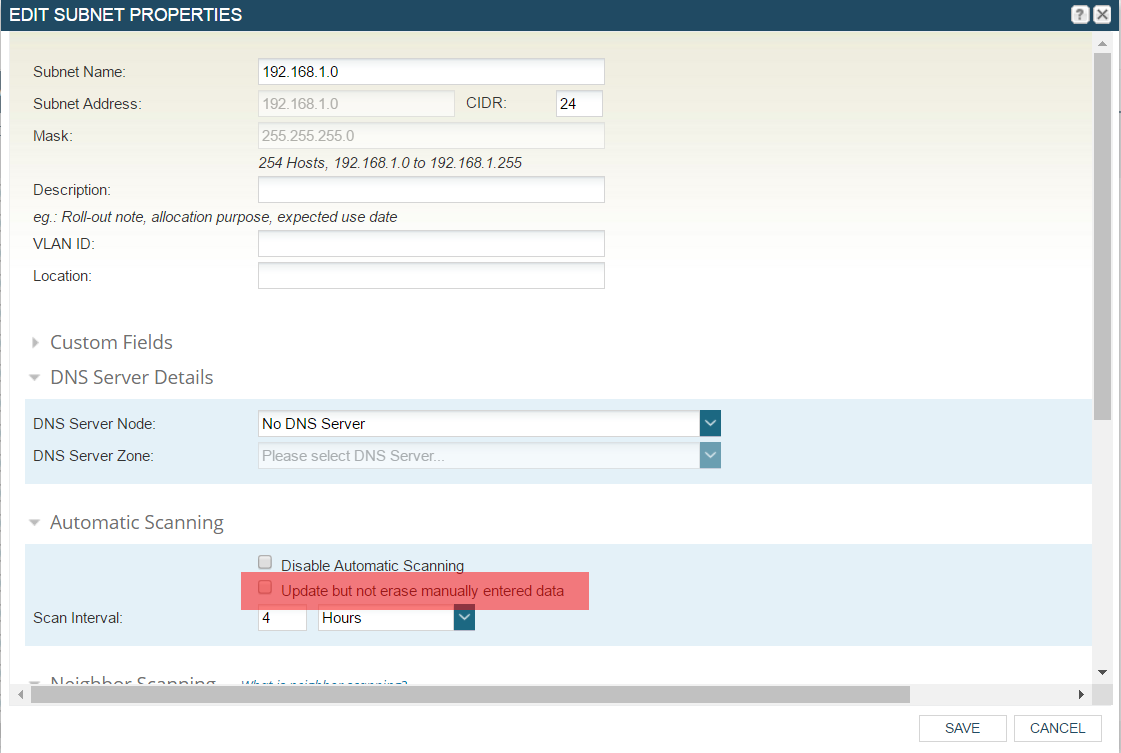This screenshot has width=1121, height=753.
Task: Click the horizontal scrollbar thumb
Action: pyautogui.click(x=470, y=694)
